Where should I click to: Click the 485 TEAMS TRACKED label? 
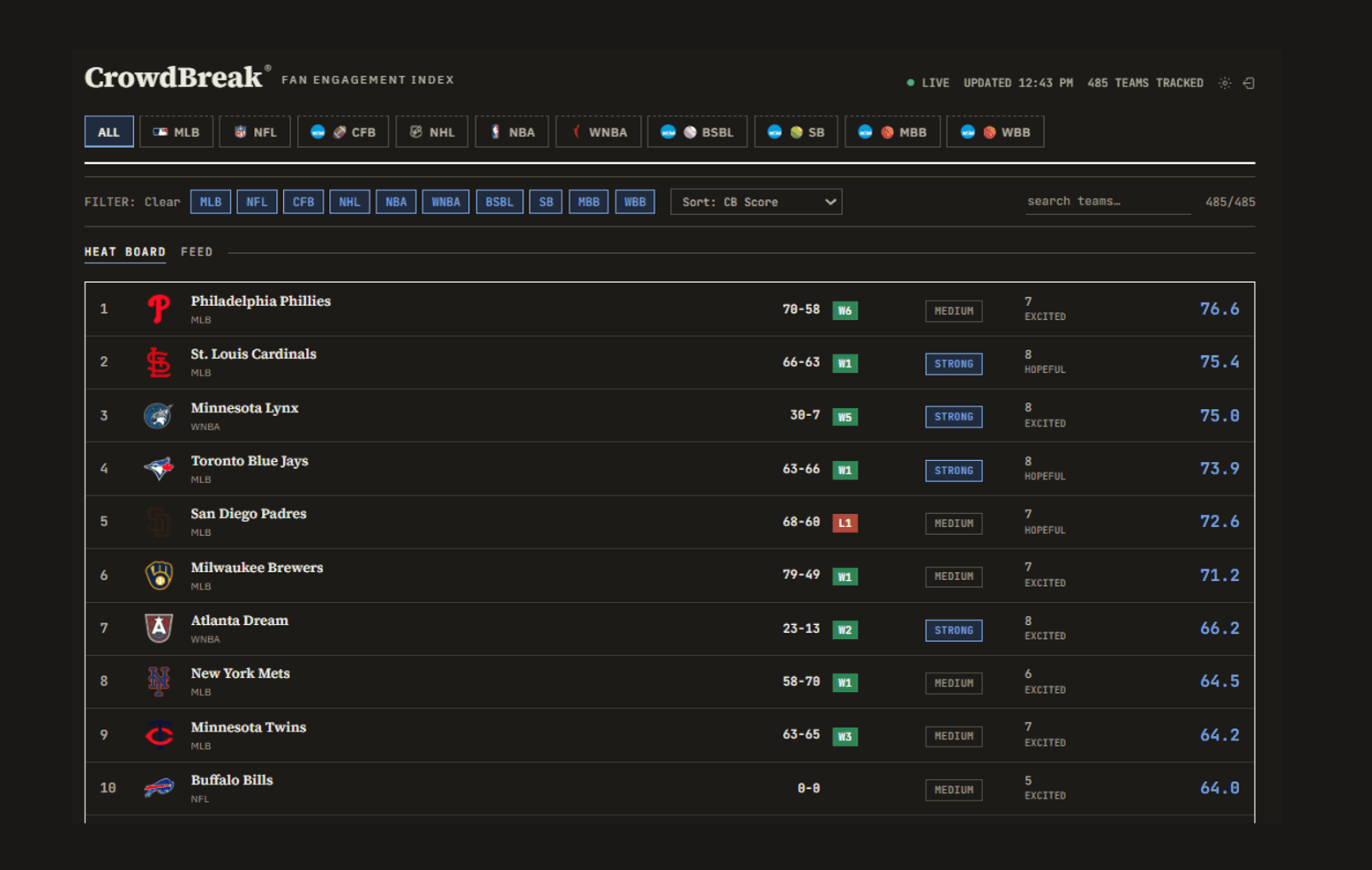click(1145, 83)
